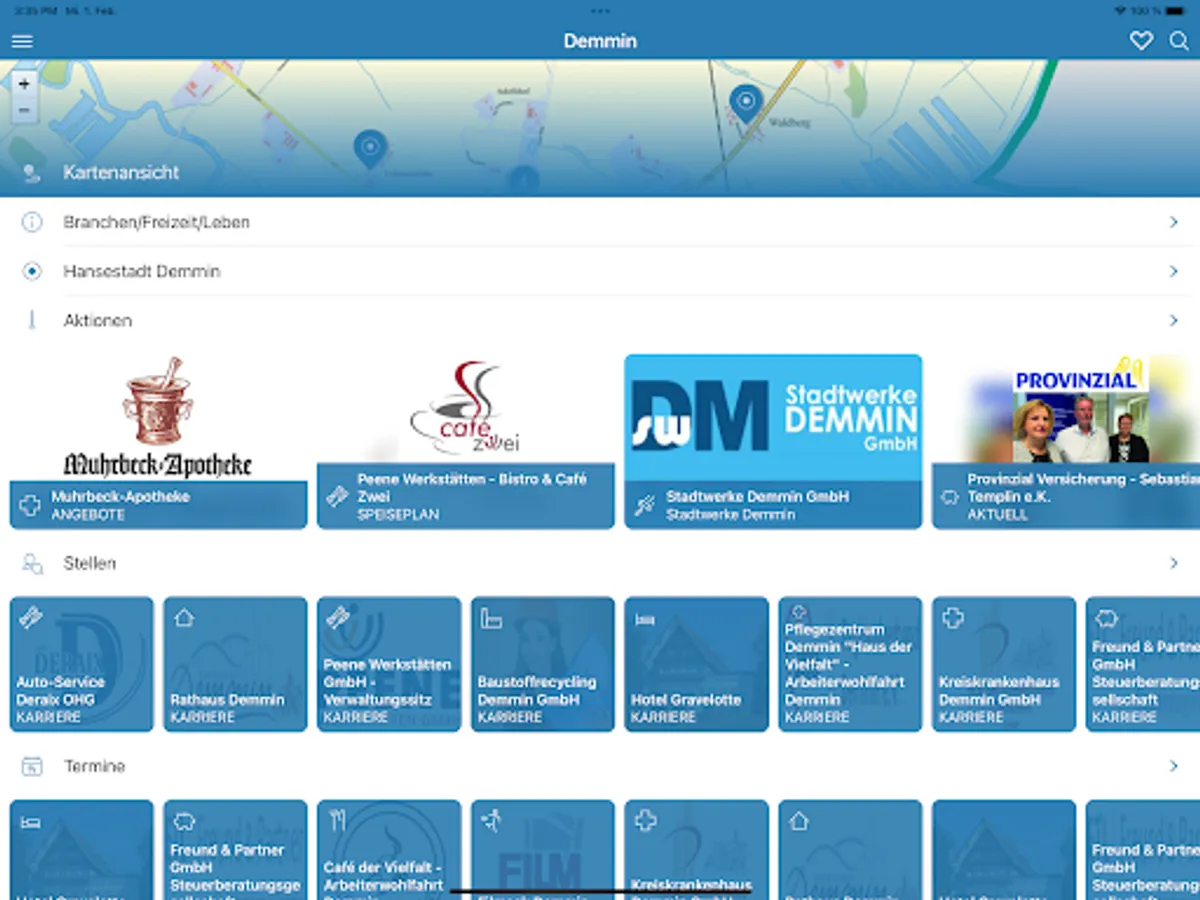Tap the info icon beside Branchen/Freizeit/Leben

click(32, 222)
